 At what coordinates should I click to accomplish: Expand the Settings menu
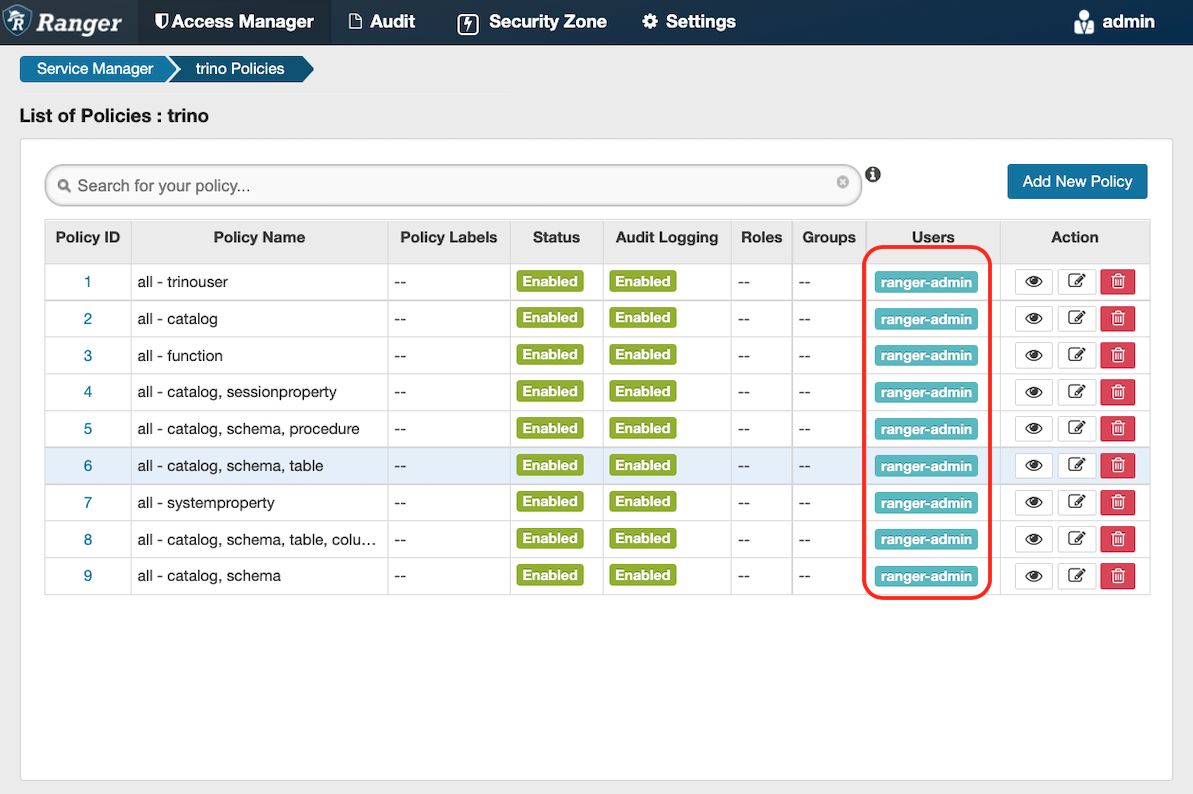[688, 22]
